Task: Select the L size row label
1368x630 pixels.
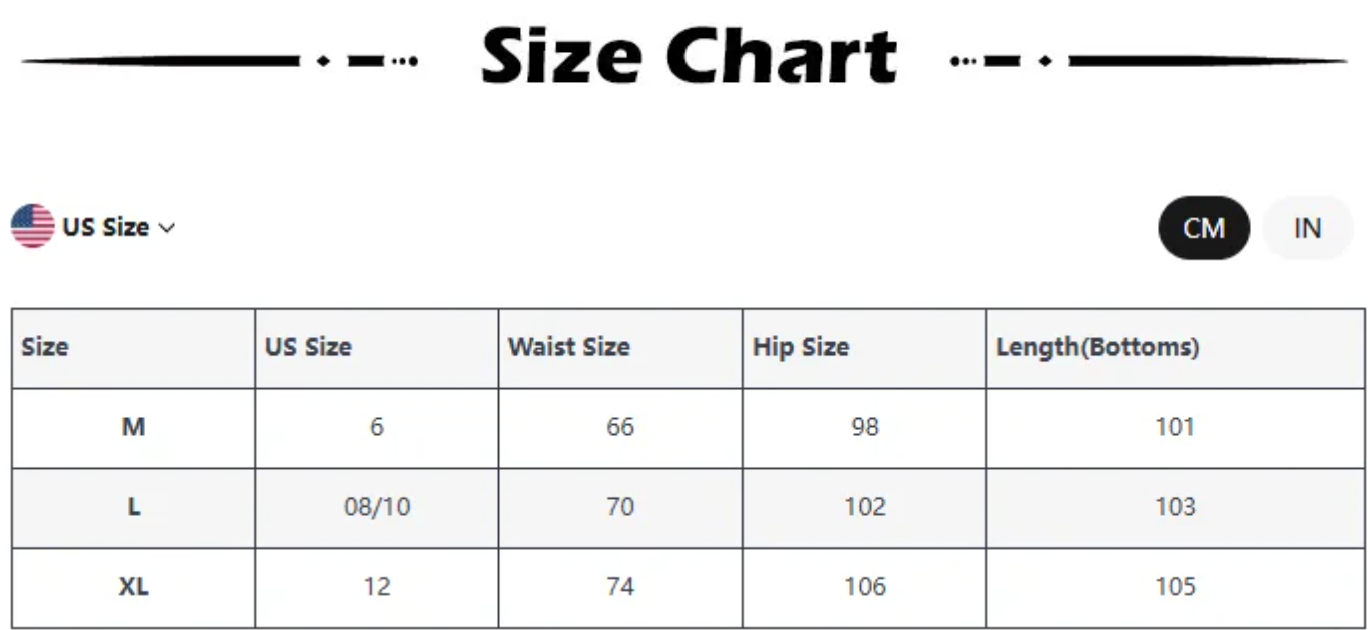Action: [x=133, y=507]
